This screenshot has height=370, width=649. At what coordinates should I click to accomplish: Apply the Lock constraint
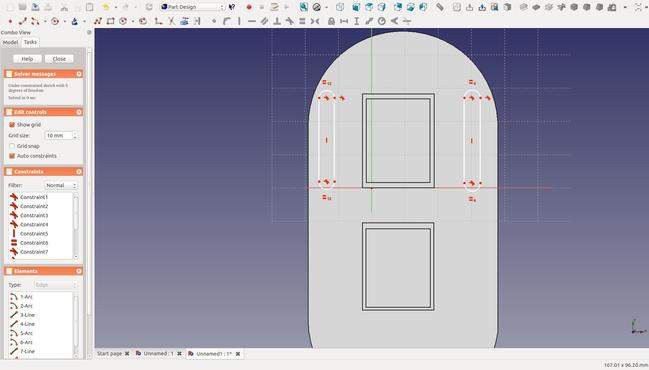[331, 21]
